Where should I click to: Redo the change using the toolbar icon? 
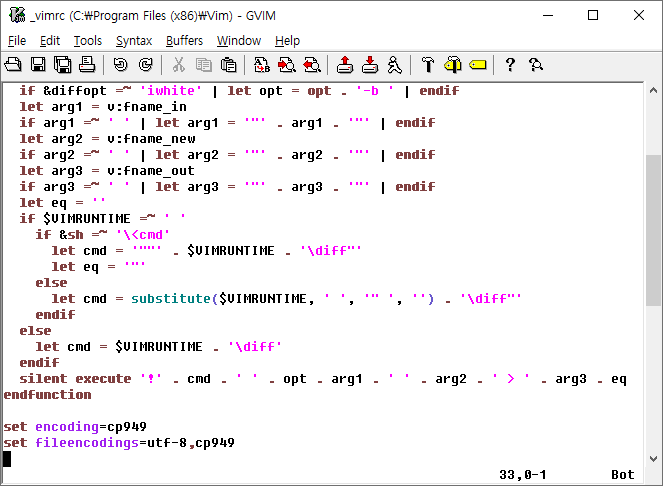(x=145, y=65)
